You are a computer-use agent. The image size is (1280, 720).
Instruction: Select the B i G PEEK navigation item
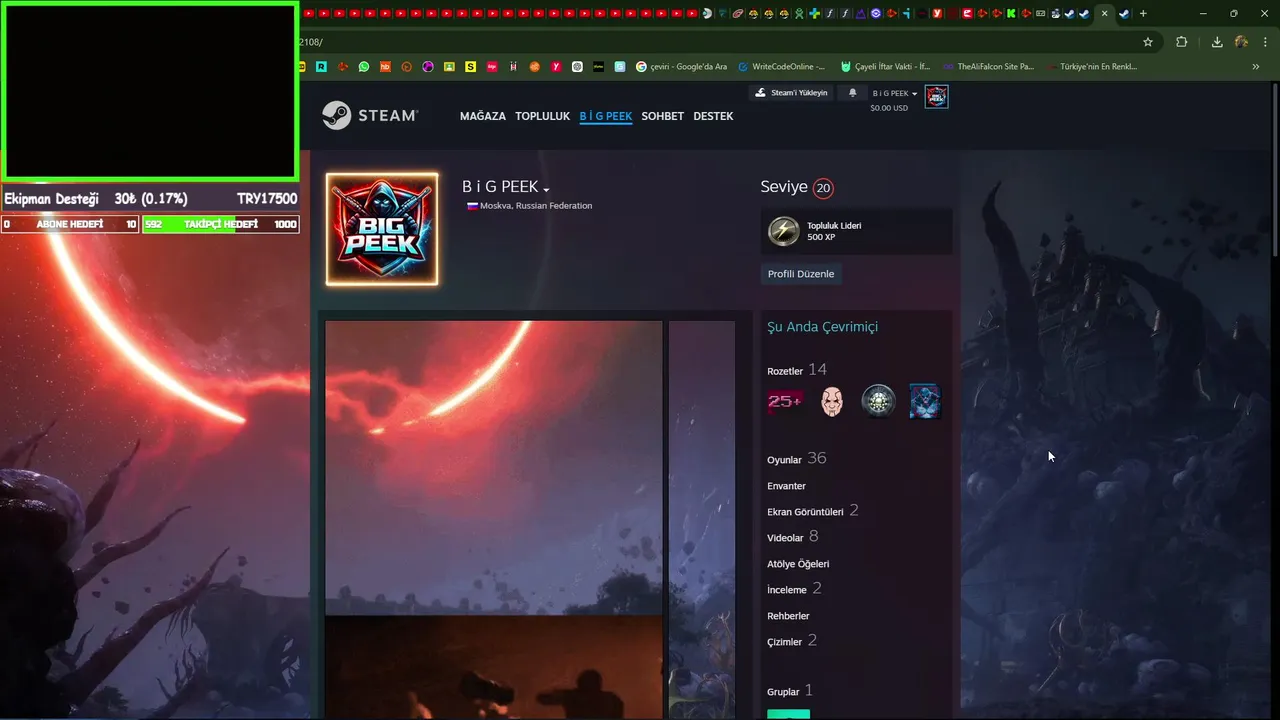(606, 116)
